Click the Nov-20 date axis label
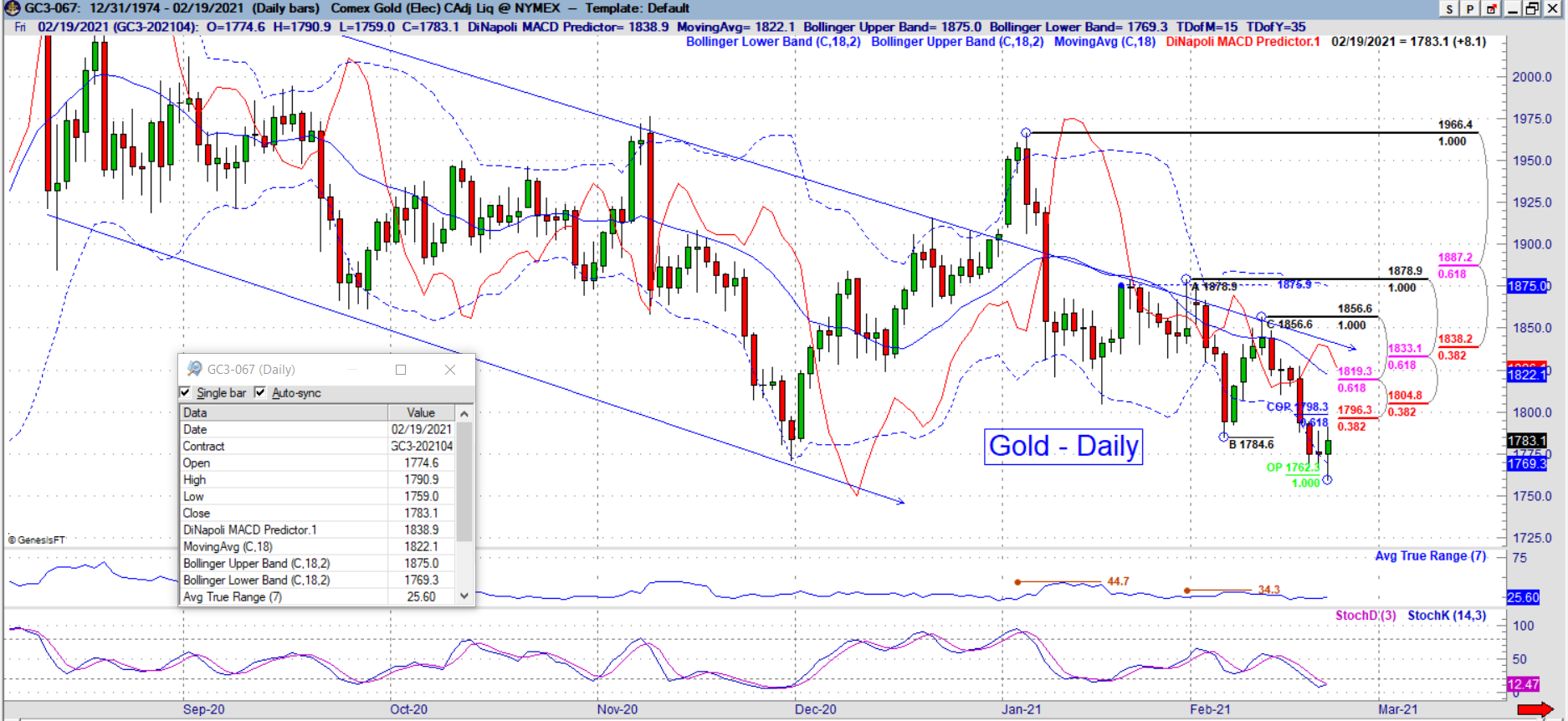Viewport: 1568px width, 721px height. click(617, 709)
